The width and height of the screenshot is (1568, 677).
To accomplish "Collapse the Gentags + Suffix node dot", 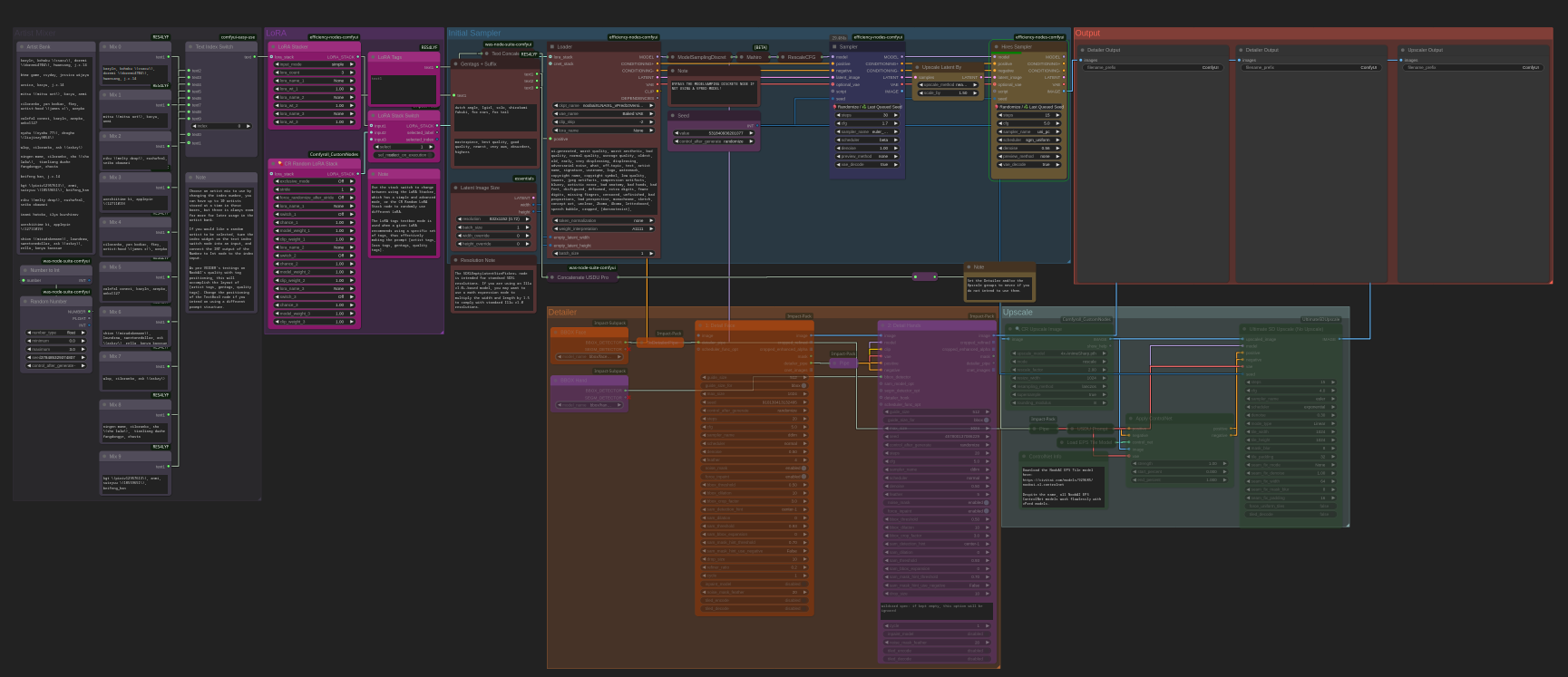I will point(455,64).
